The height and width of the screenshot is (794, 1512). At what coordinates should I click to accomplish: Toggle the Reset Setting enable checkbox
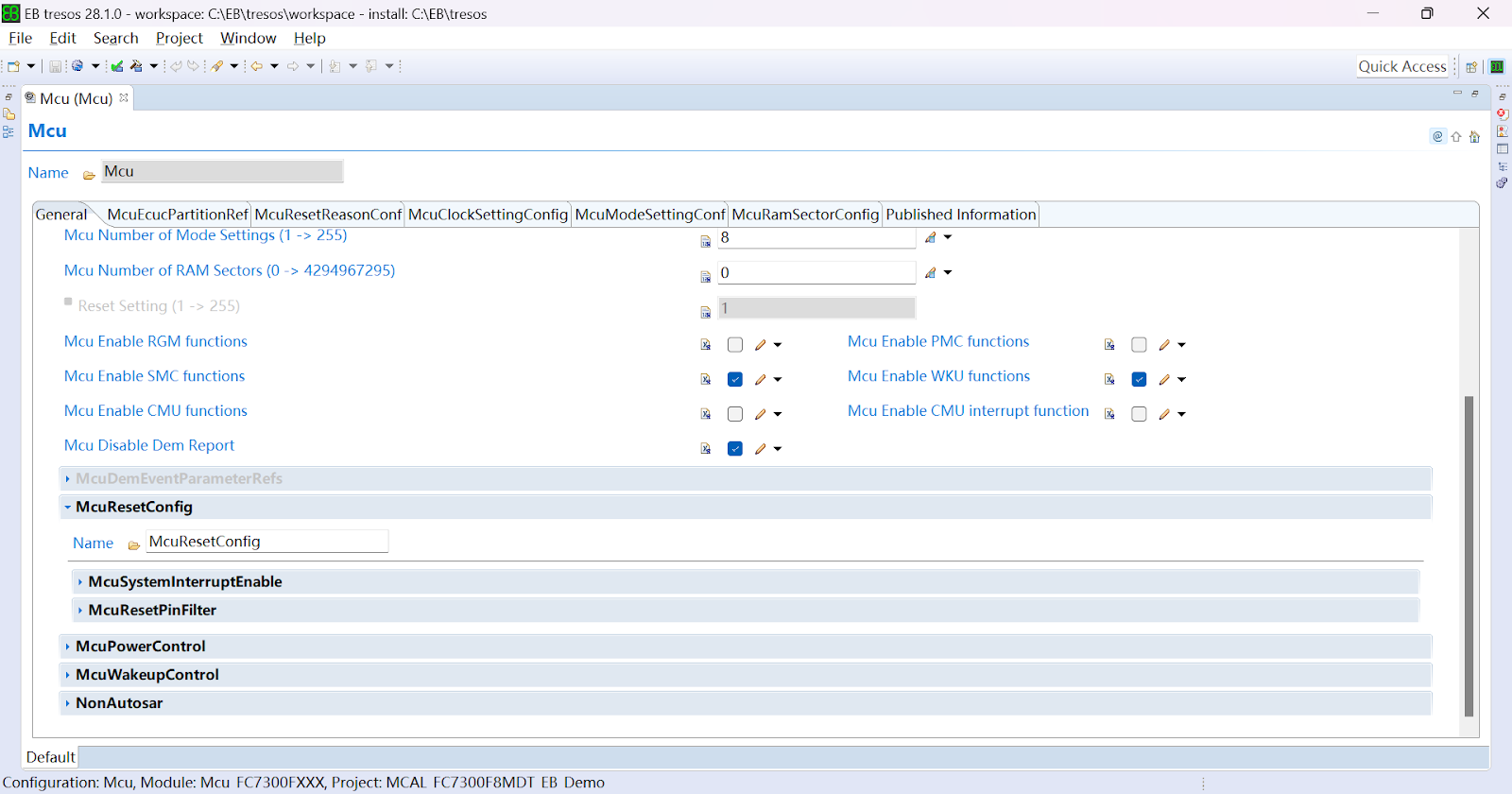pos(68,302)
